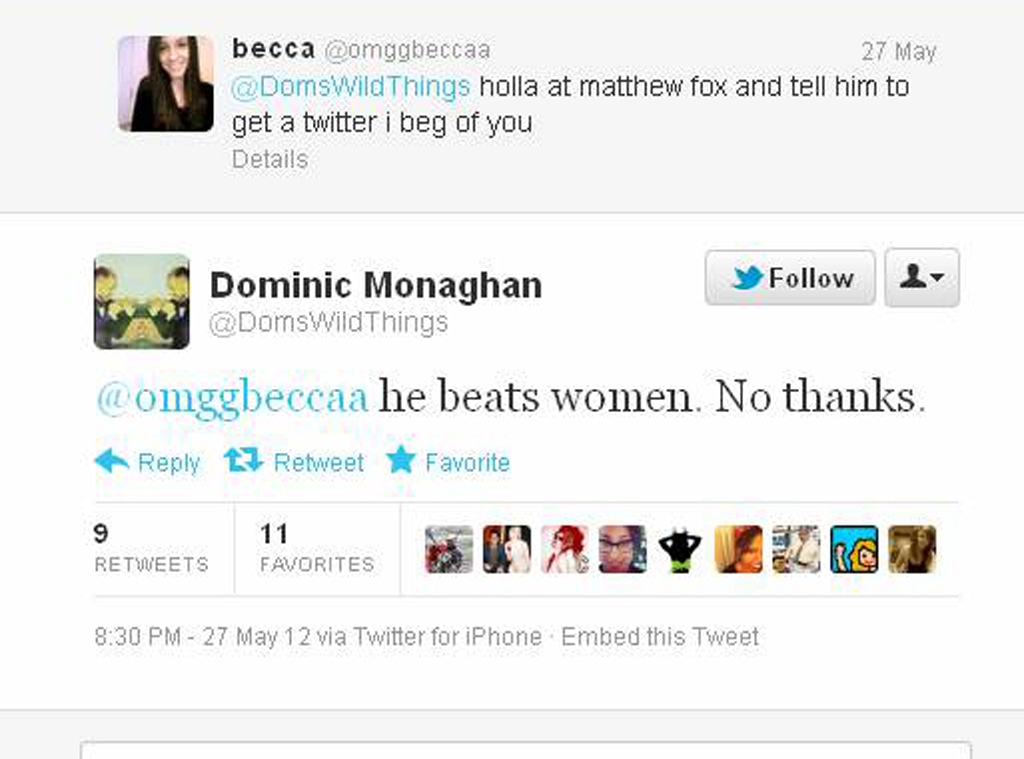Expand Details under becca's tweet
Screen dimensions: 1024x759
click(269, 159)
